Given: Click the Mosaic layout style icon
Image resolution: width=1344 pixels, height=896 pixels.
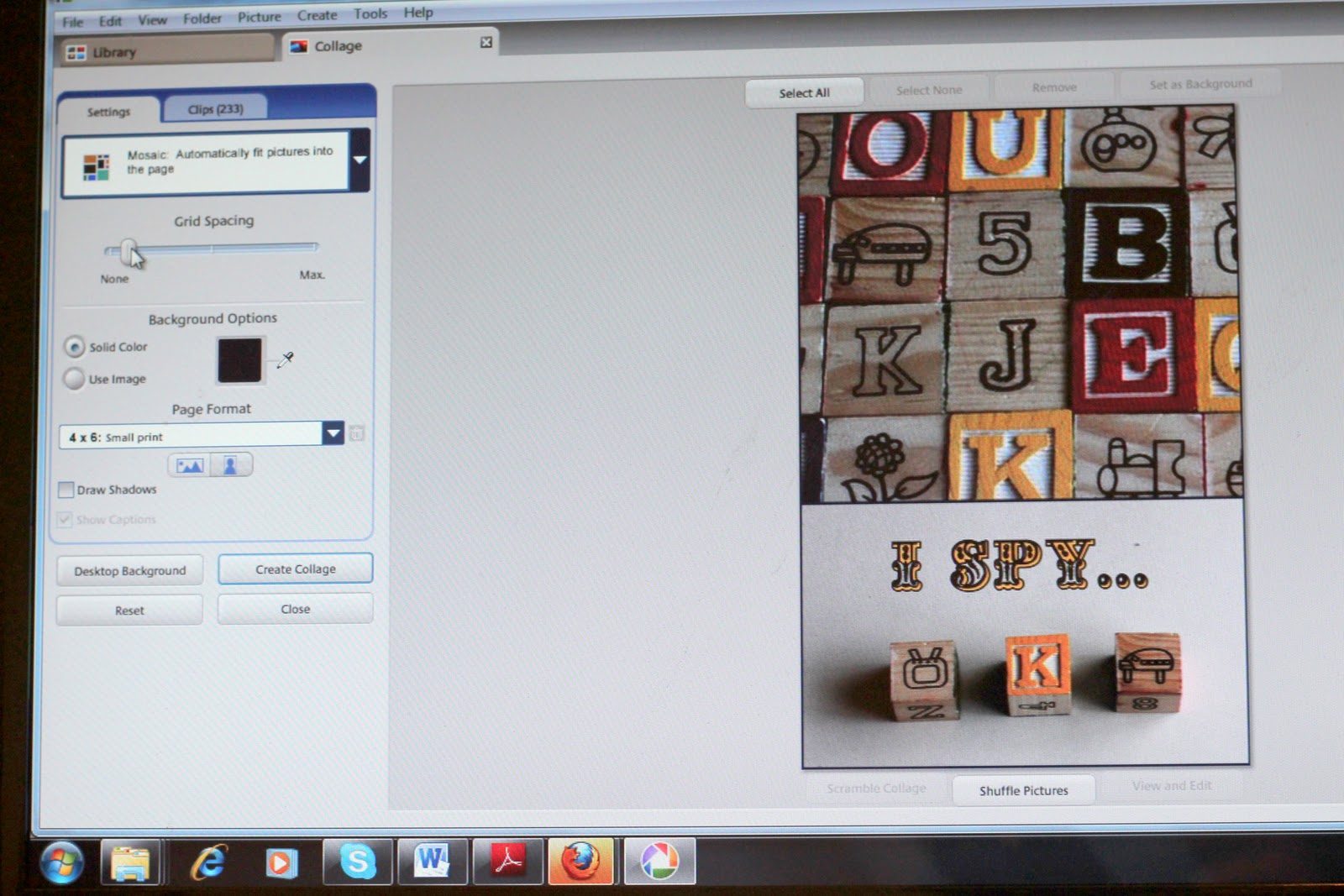Looking at the screenshot, I should tap(97, 166).
